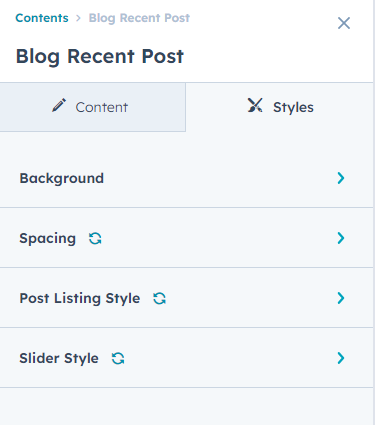Click the Contents breadcrumb link
Image resolution: width=375 pixels, height=425 pixels.
[42, 18]
